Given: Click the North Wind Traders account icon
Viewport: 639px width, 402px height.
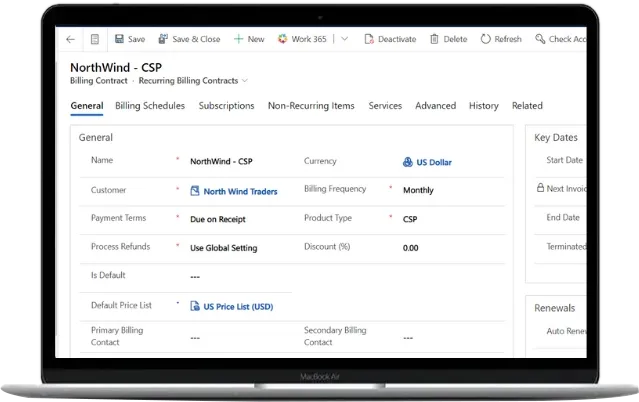Looking at the screenshot, I should 195,191.
